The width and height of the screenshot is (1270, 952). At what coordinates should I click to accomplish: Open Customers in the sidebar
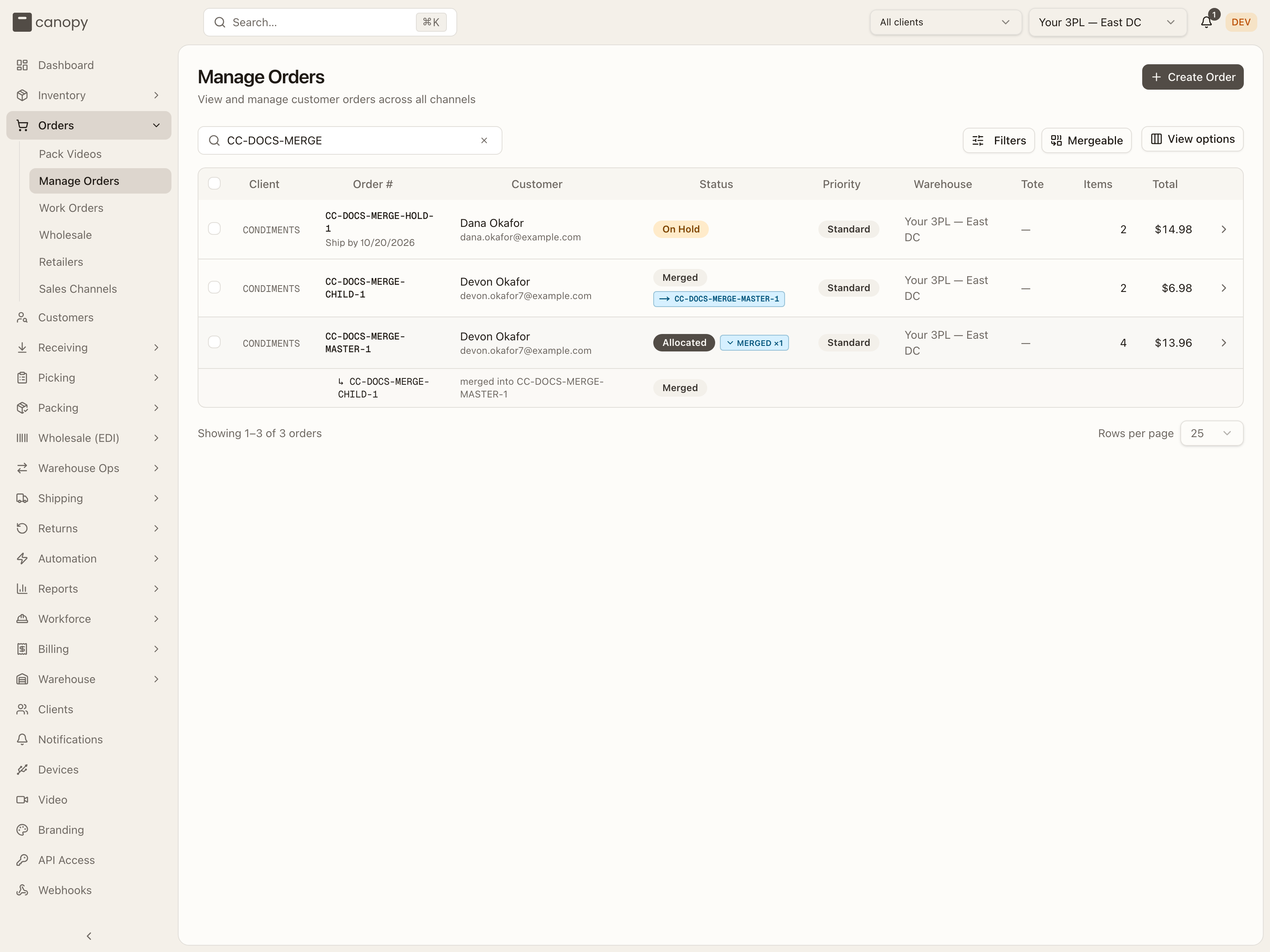tap(89, 317)
